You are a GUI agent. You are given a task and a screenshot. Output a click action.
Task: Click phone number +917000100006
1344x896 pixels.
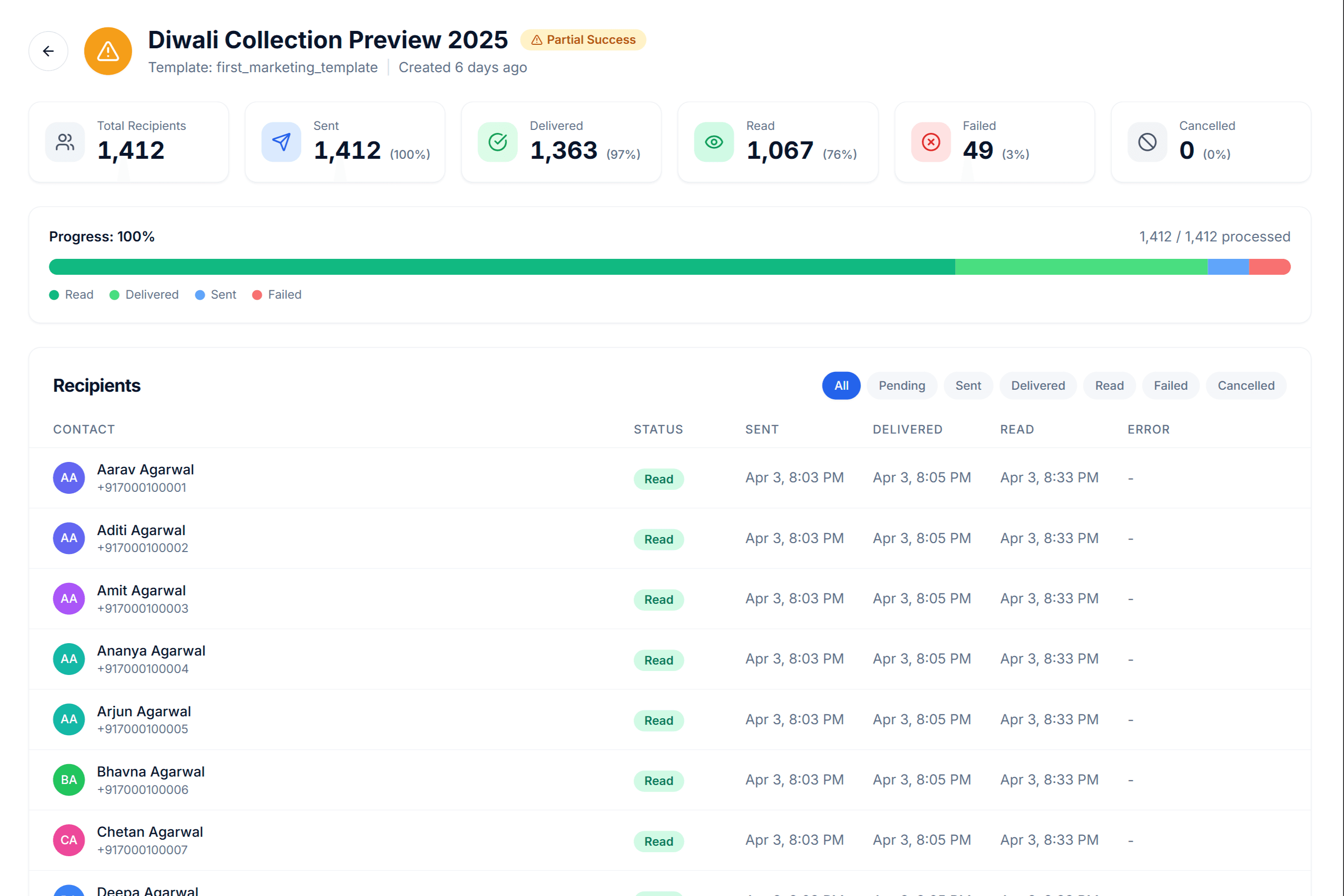tap(143, 789)
